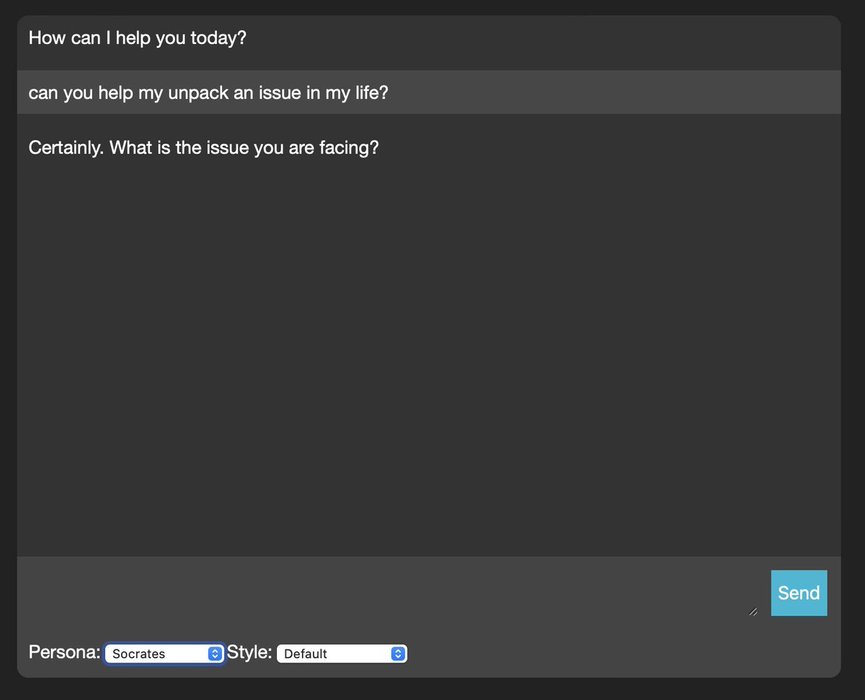Click the "Persona:" label
865x700 pixels.
click(64, 653)
